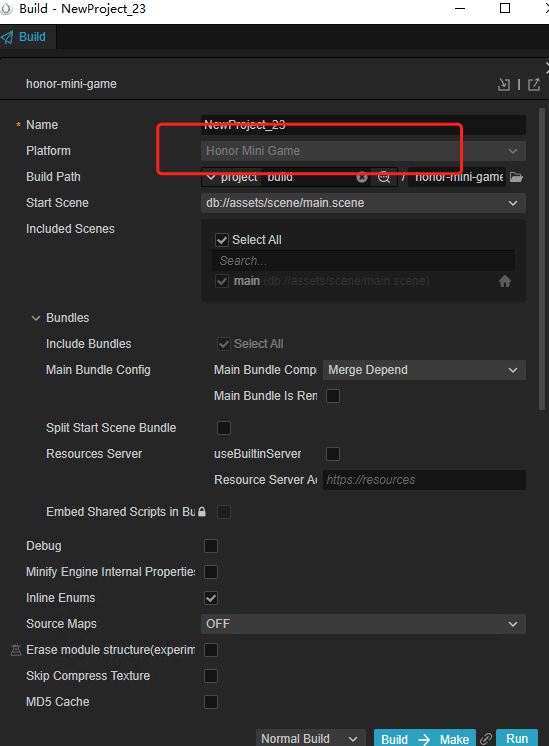Select the Build tab

pyautogui.click(x=28, y=37)
